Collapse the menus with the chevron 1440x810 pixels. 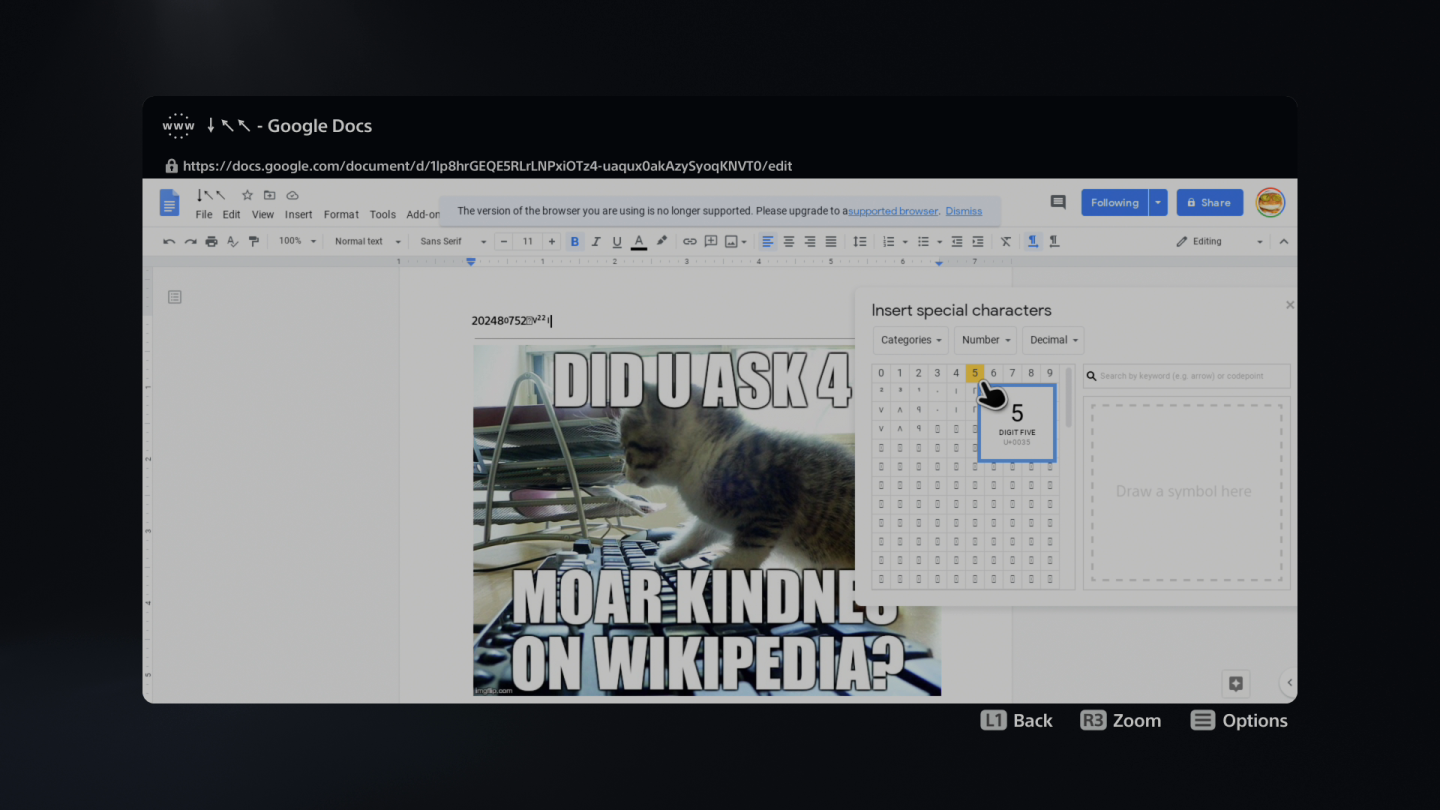pos(1284,241)
